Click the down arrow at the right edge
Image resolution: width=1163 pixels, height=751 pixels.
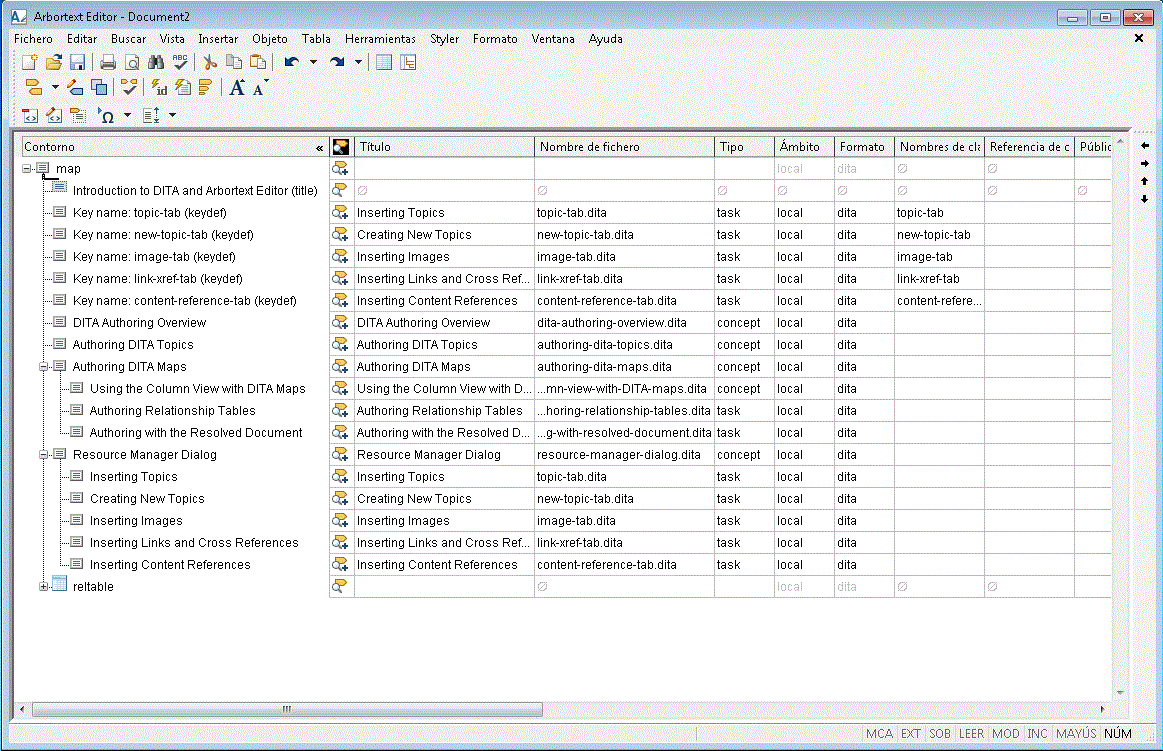coord(1144,199)
